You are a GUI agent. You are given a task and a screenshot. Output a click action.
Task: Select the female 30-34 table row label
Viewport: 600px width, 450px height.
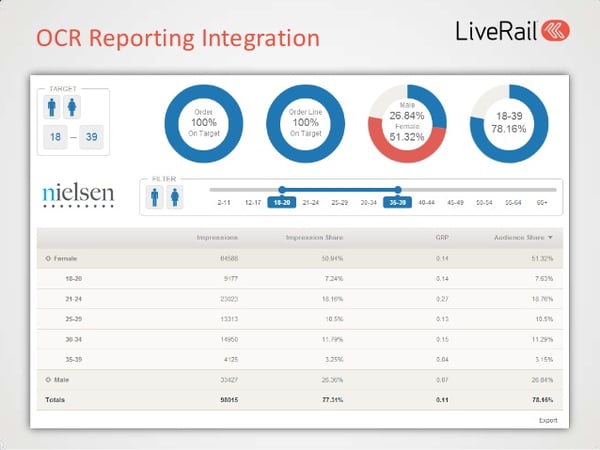pos(73,340)
